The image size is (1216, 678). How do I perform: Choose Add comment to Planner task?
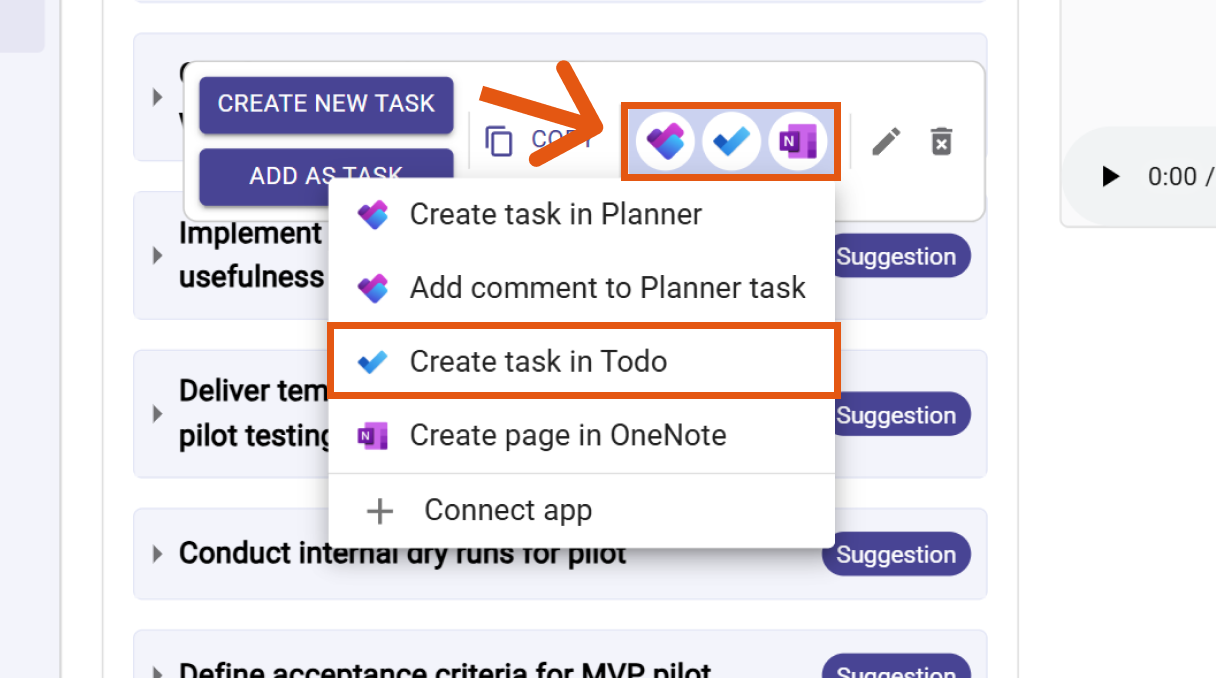point(607,288)
